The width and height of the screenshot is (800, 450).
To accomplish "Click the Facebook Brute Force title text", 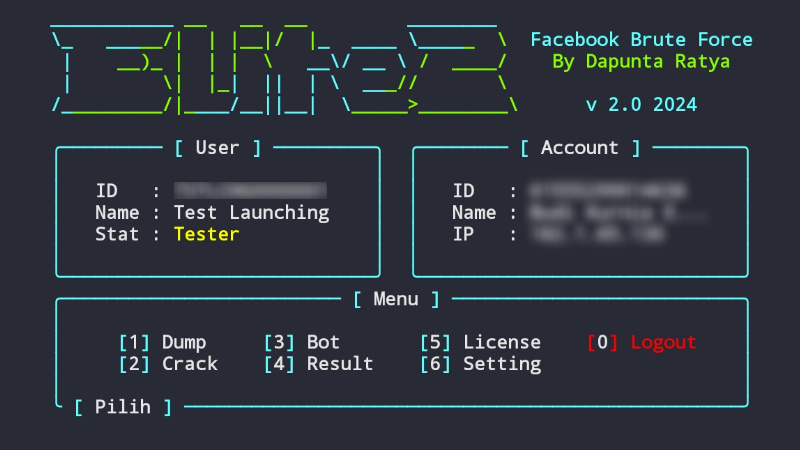I will tap(641, 40).
